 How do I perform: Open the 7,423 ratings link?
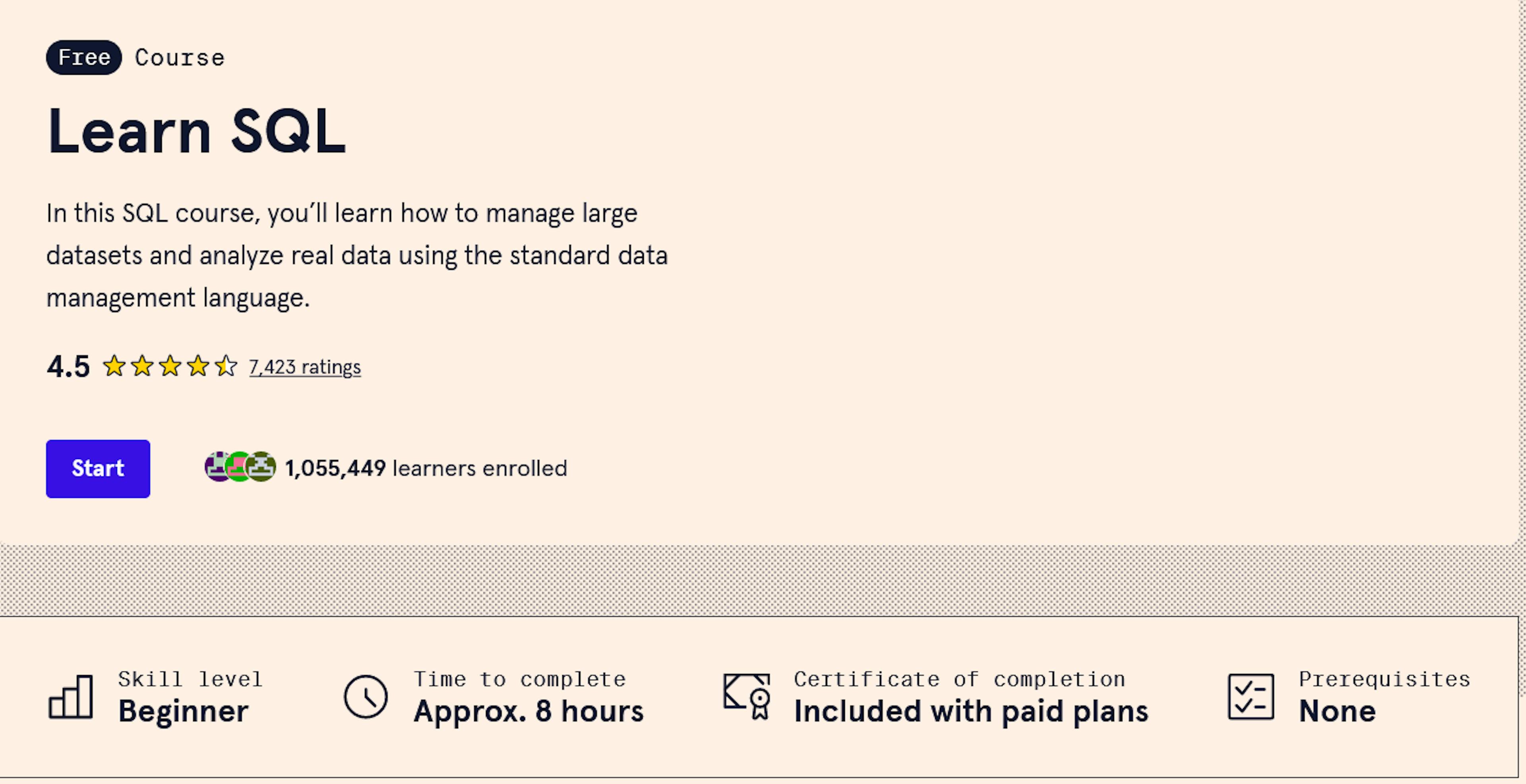pyautogui.click(x=304, y=367)
